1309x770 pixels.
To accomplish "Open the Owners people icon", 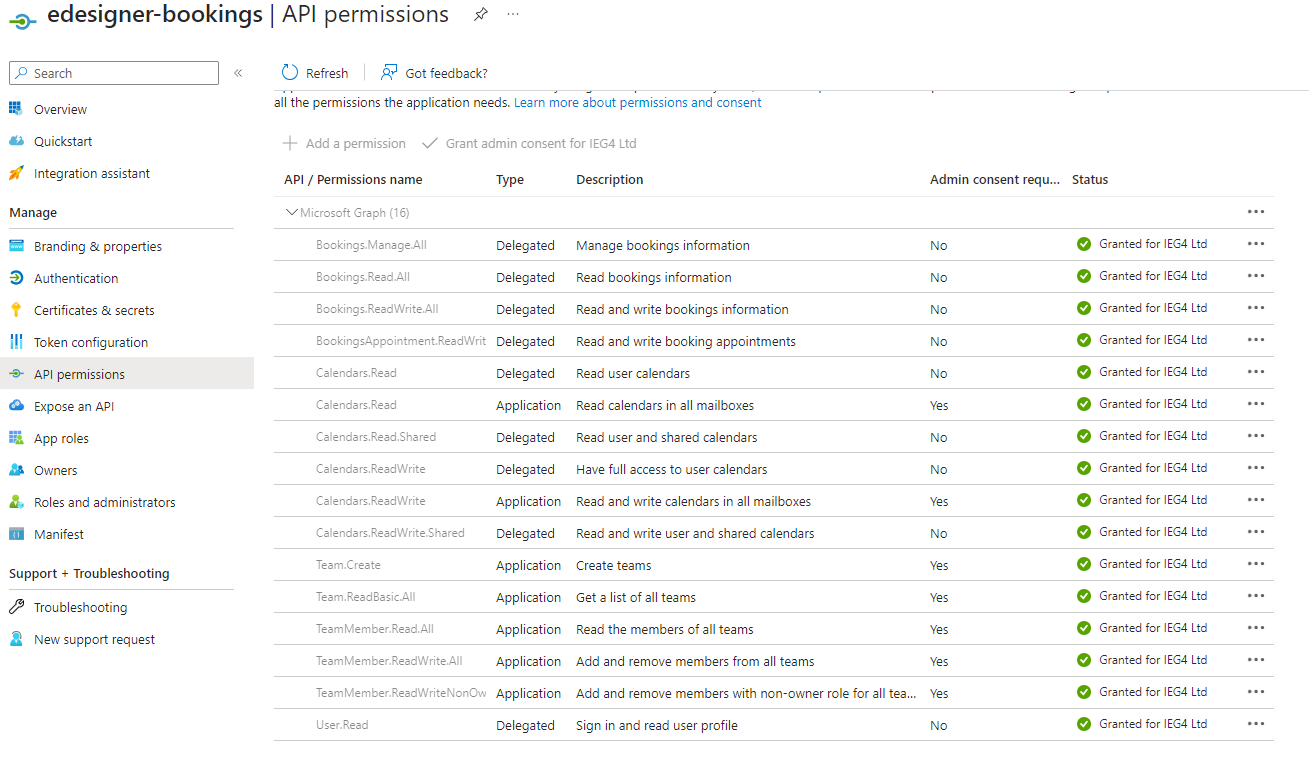I will (16, 470).
